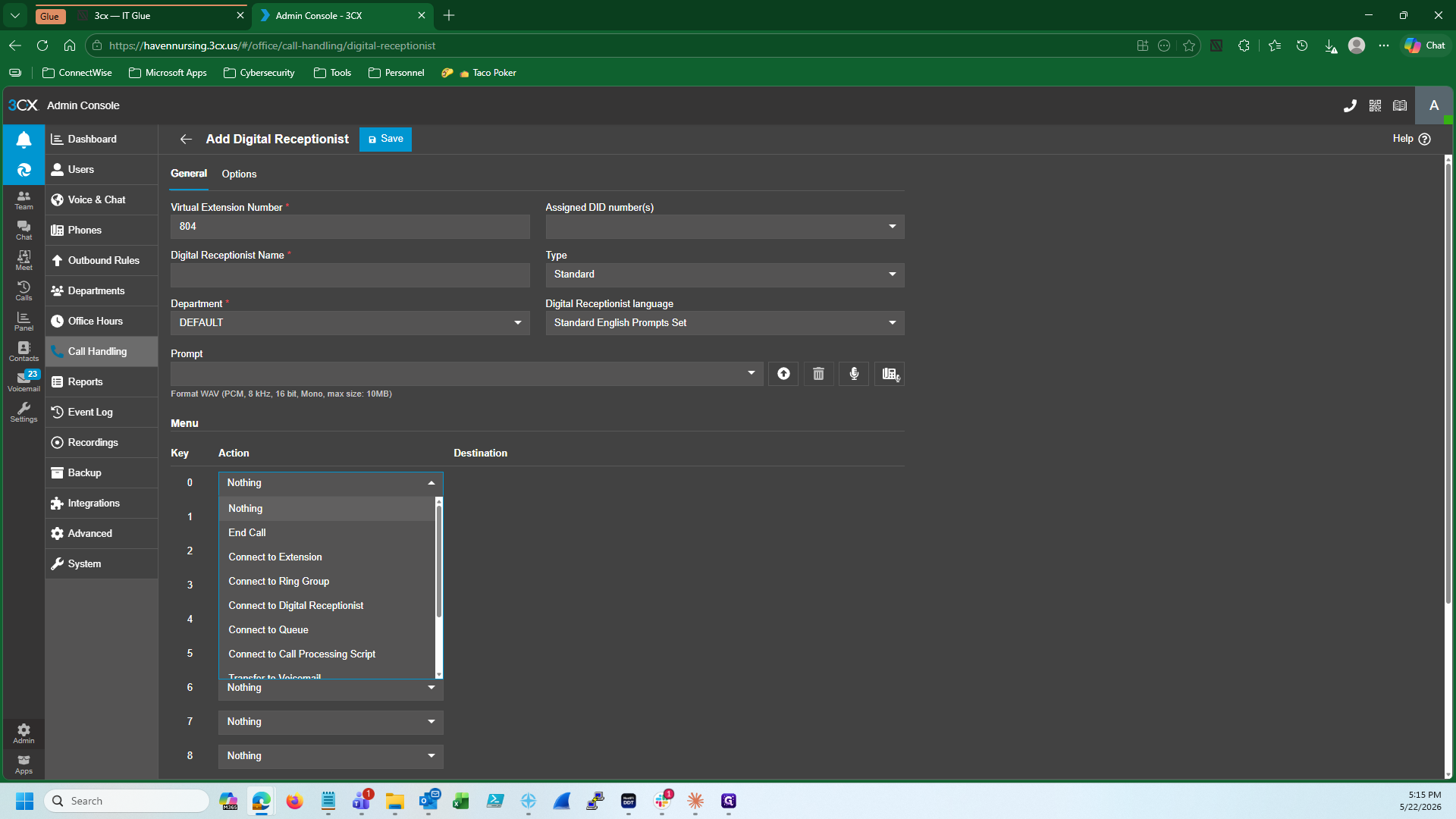The width and height of the screenshot is (1456, 819).
Task: Click the dropdown list scrollbar
Action: [438, 561]
